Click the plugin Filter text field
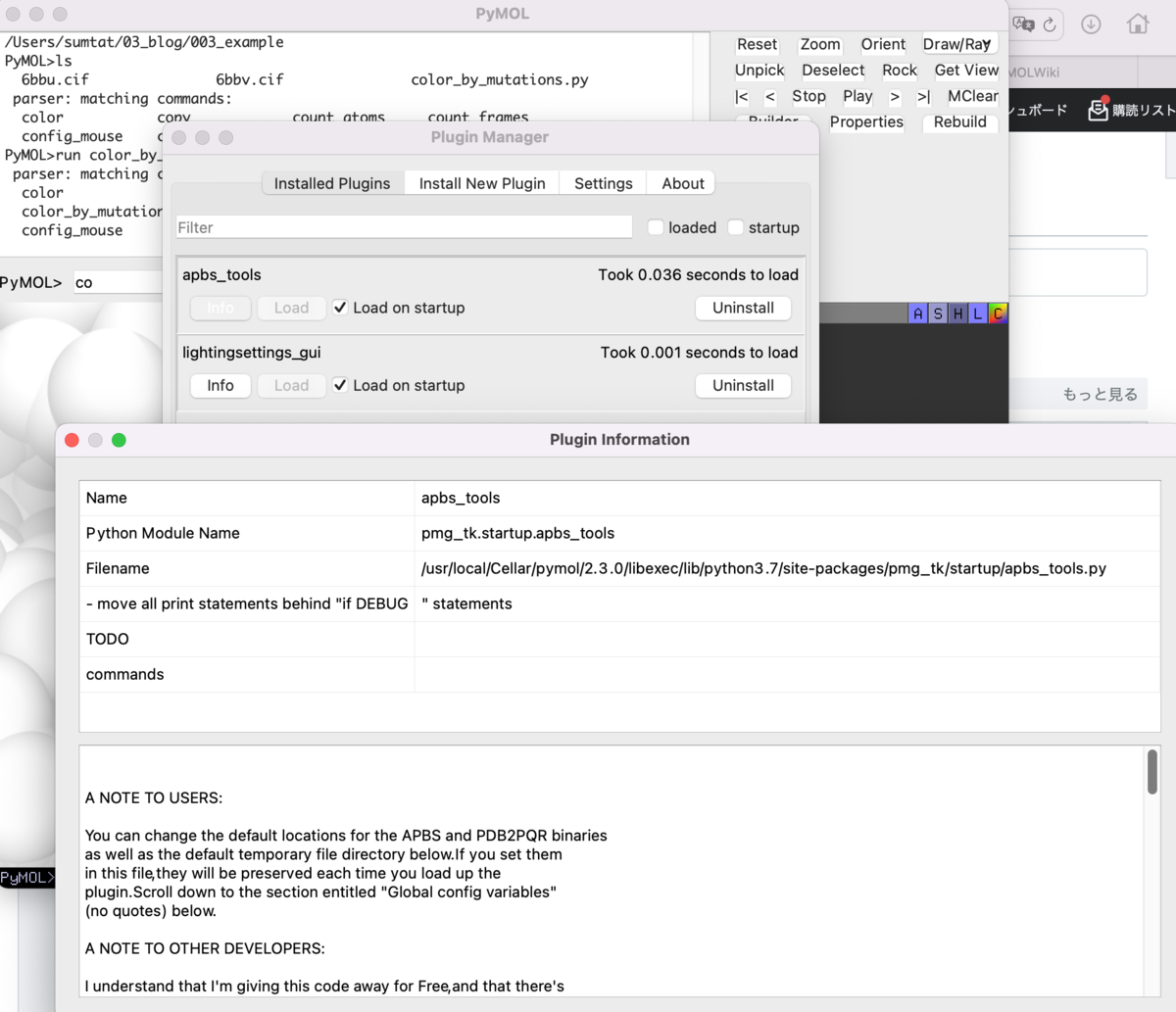The height and width of the screenshot is (1012, 1176). point(404,227)
